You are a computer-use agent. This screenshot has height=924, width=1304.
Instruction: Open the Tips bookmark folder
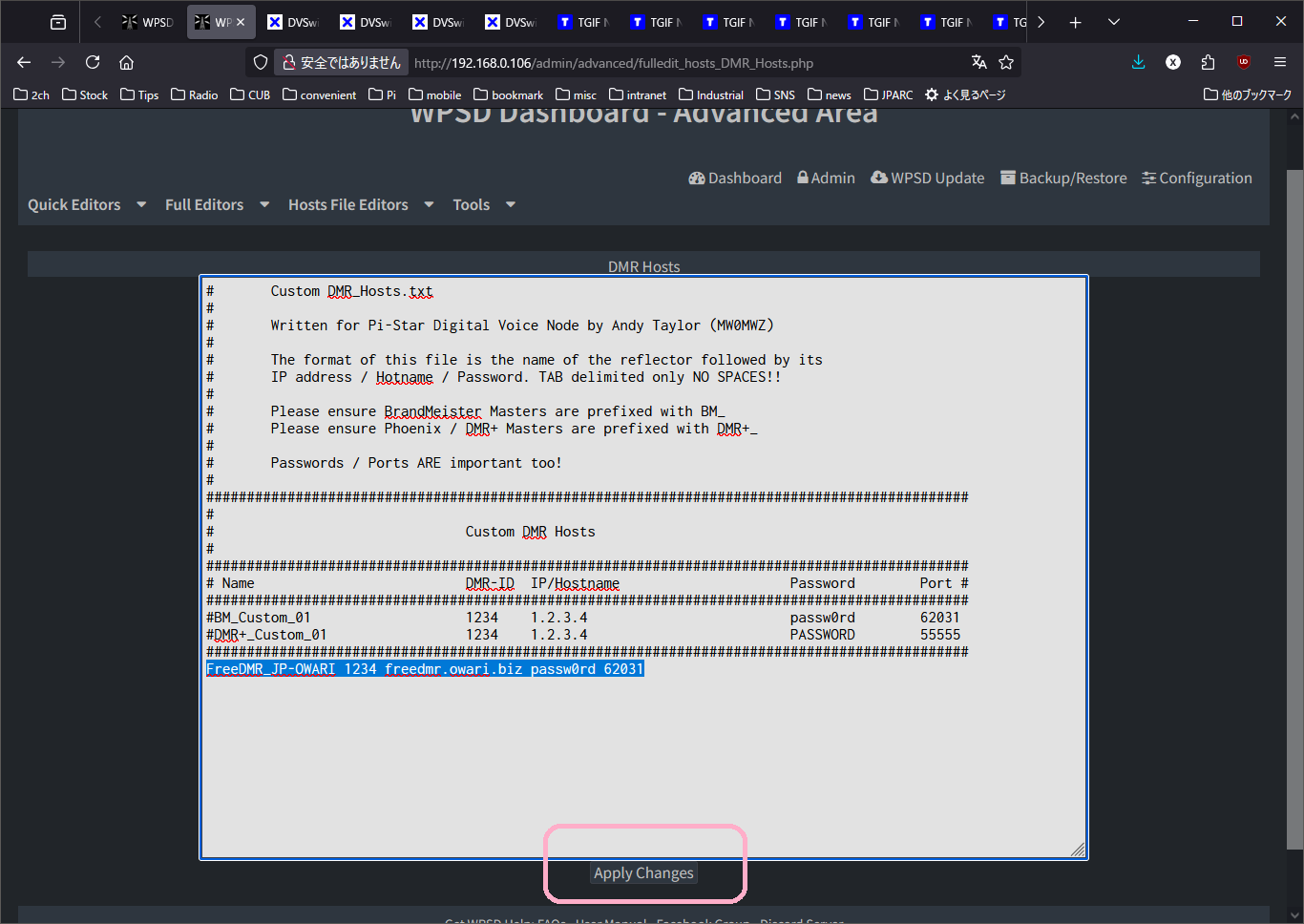click(x=139, y=94)
